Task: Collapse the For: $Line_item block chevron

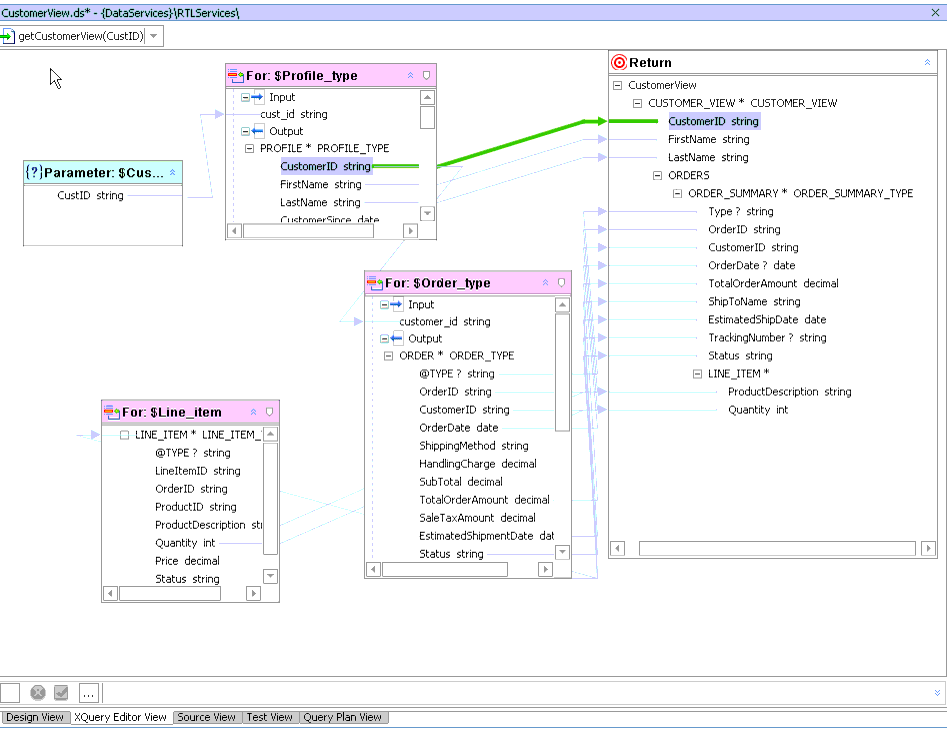Action: pos(254,413)
